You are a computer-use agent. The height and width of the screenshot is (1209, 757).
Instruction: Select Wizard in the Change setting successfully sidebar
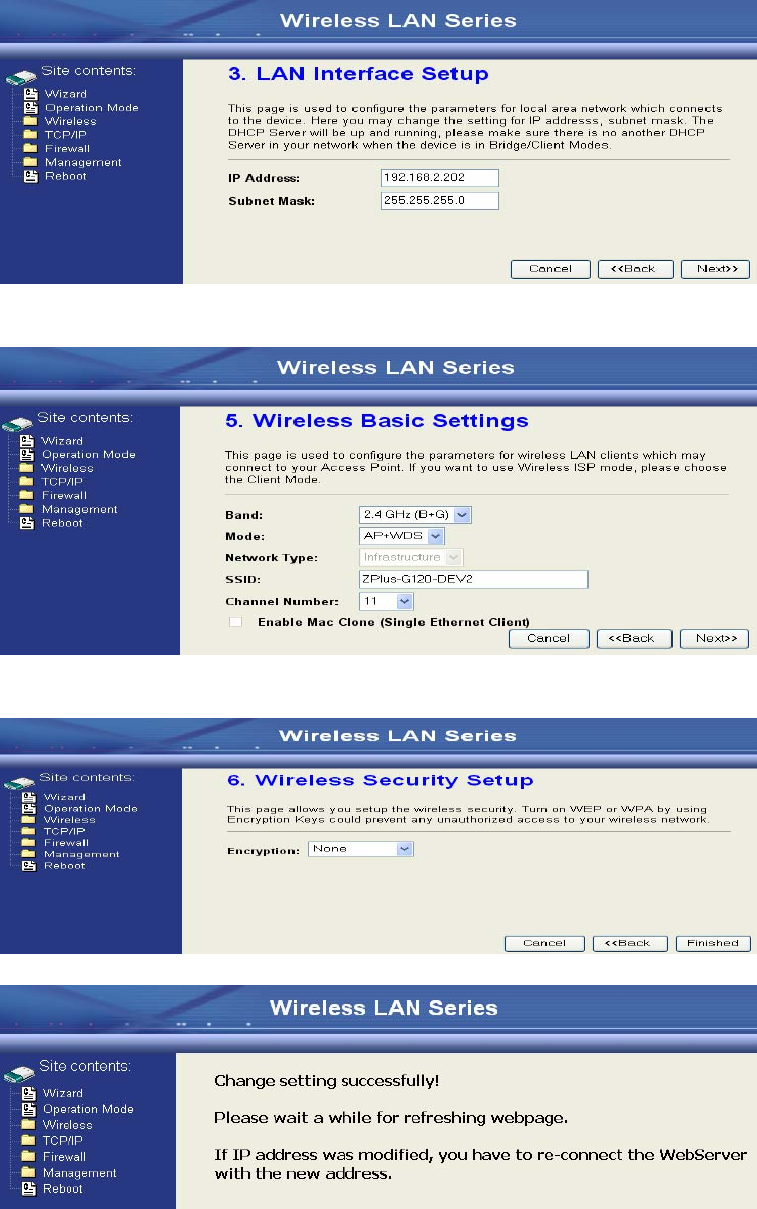pyautogui.click(x=62, y=1093)
